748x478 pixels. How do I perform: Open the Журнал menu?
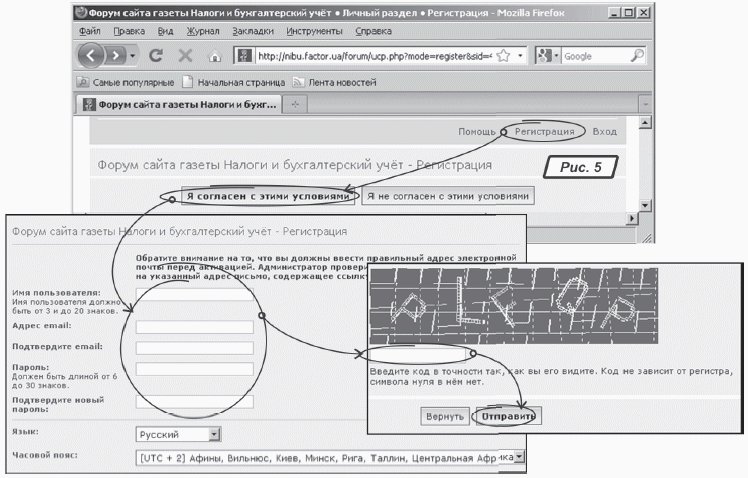[x=203, y=31]
